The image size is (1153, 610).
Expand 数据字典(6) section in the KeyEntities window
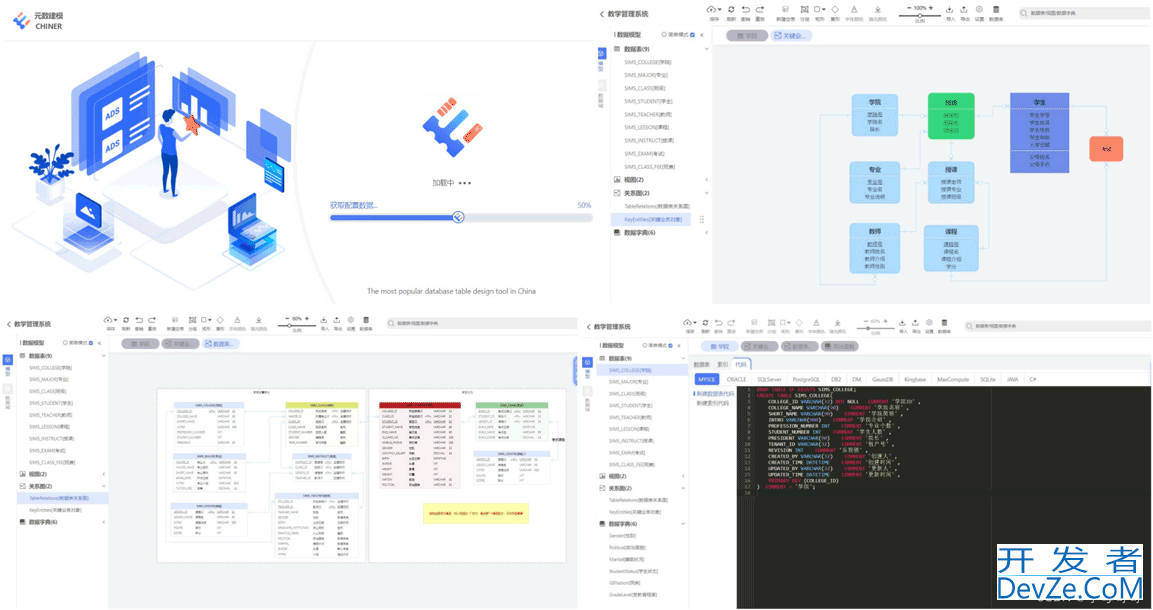707,233
